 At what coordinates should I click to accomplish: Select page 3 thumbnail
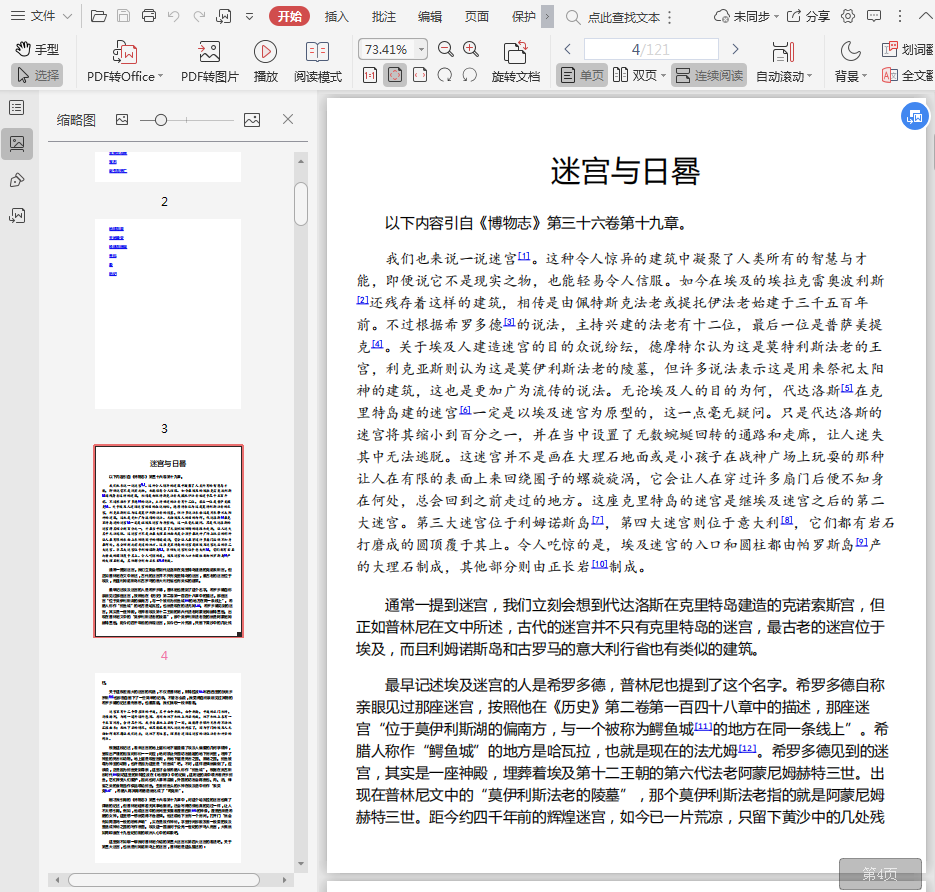(x=168, y=314)
